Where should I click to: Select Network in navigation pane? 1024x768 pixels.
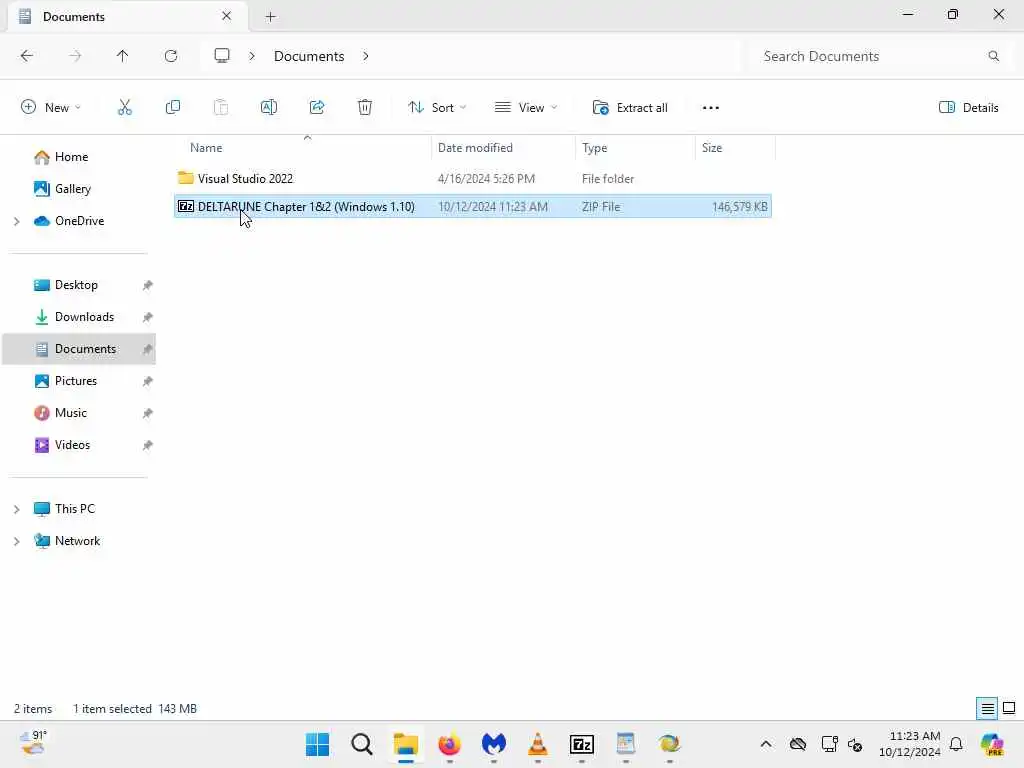[78, 541]
